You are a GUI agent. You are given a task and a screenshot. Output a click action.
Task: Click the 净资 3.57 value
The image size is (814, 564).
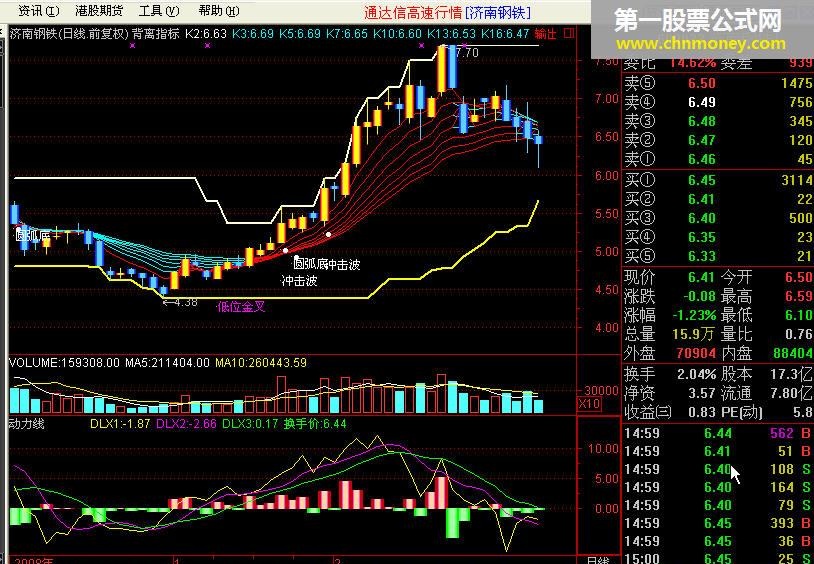click(x=702, y=393)
